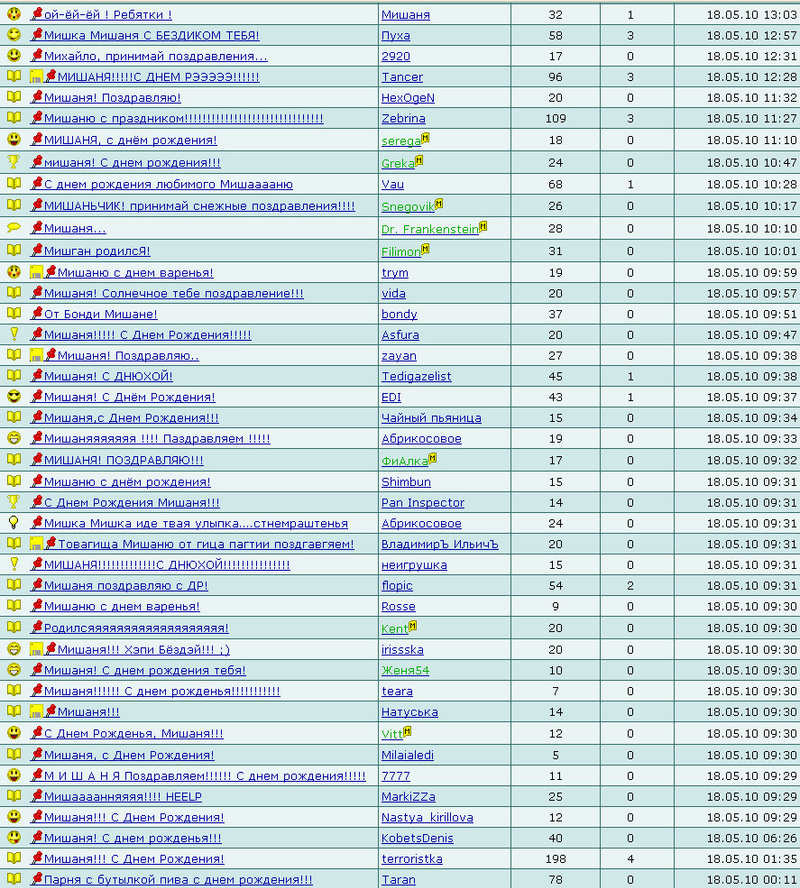Click the yellow folder icon in trym's topic row
Screen dimensions: 800x888
click(36, 272)
